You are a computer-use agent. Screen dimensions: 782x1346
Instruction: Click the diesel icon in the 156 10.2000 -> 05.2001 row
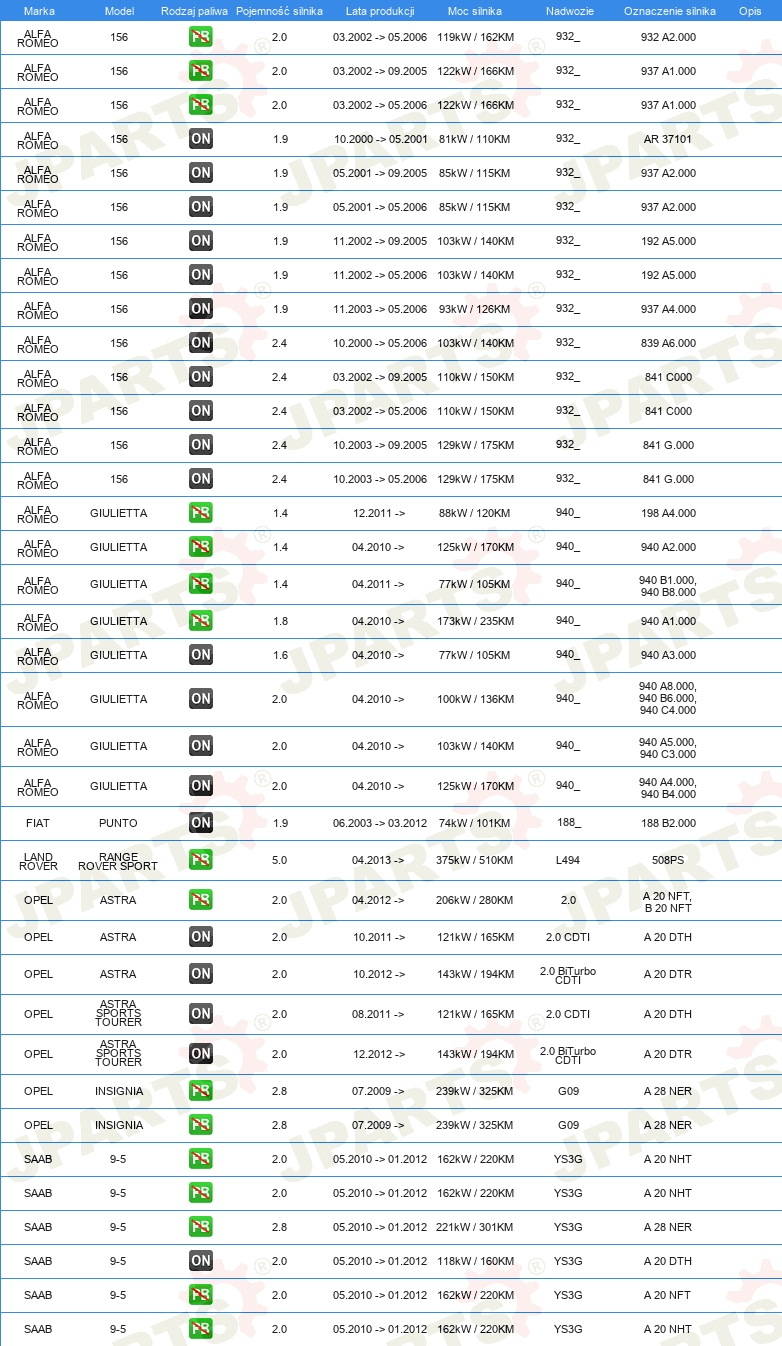click(201, 139)
